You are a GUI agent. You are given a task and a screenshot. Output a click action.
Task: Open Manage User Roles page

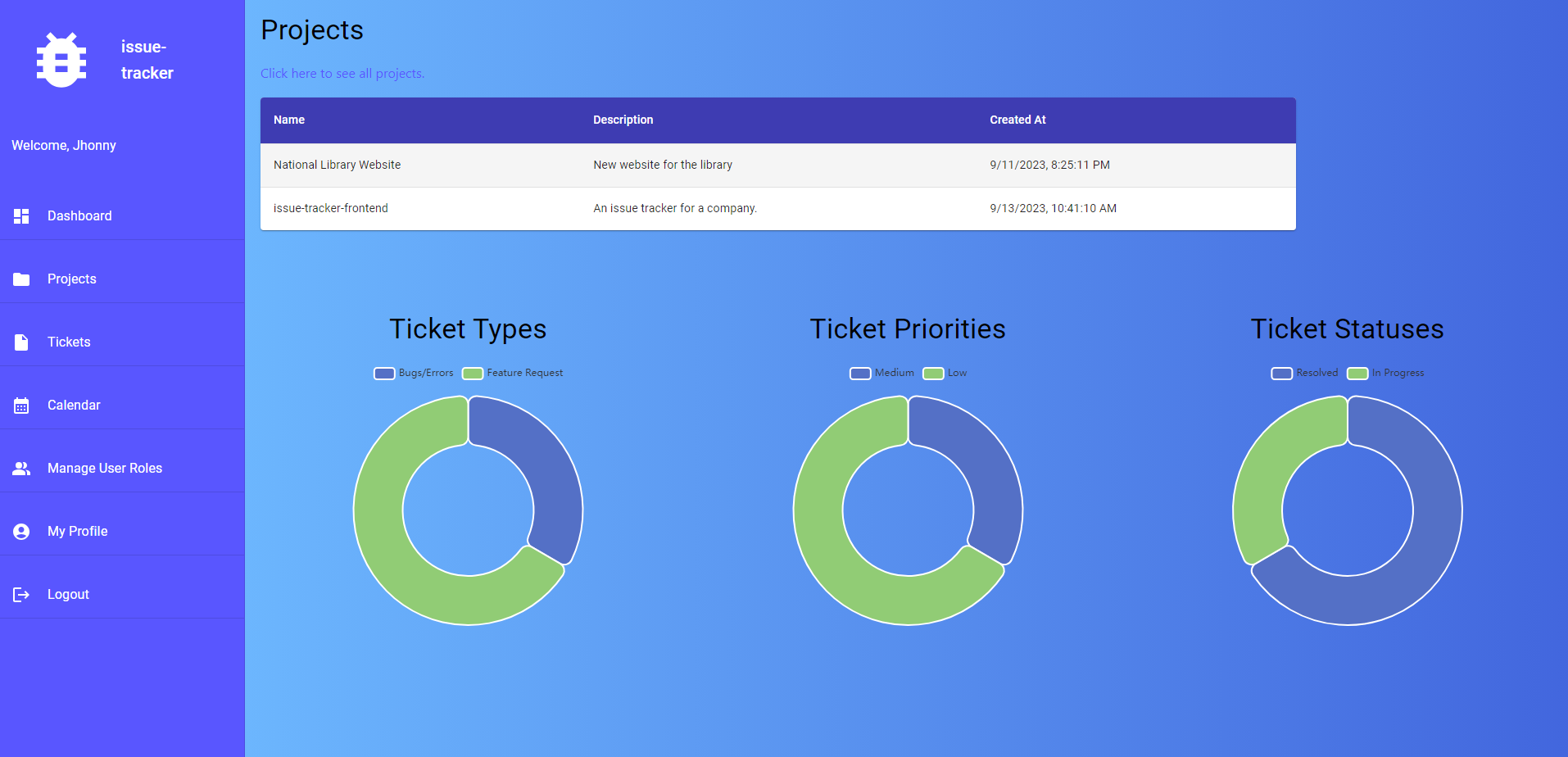(105, 469)
